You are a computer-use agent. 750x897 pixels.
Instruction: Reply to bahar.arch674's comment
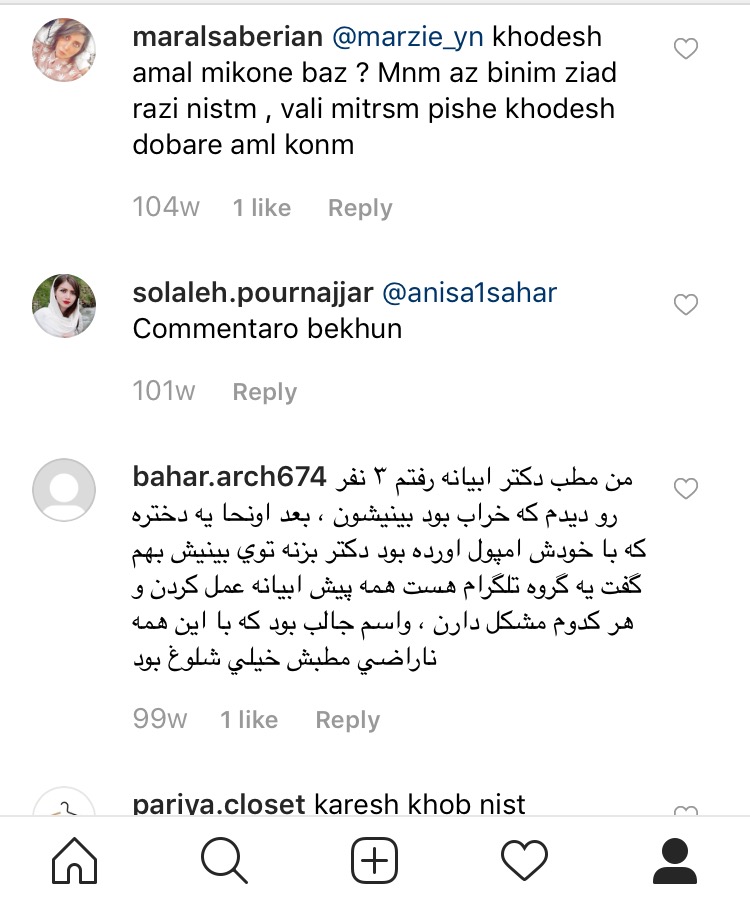tap(347, 720)
